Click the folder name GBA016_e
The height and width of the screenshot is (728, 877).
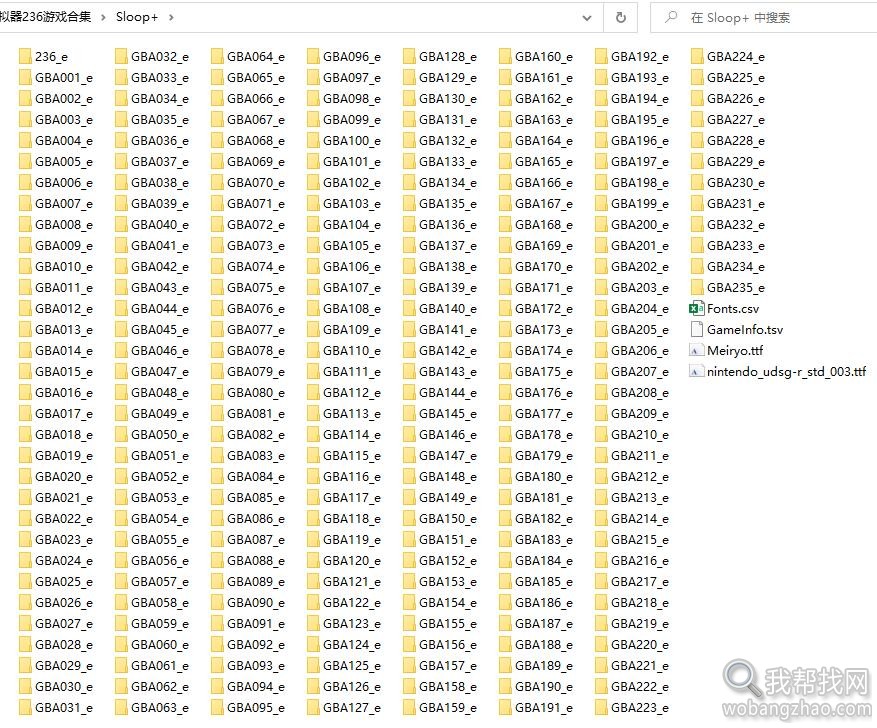[x=64, y=393]
